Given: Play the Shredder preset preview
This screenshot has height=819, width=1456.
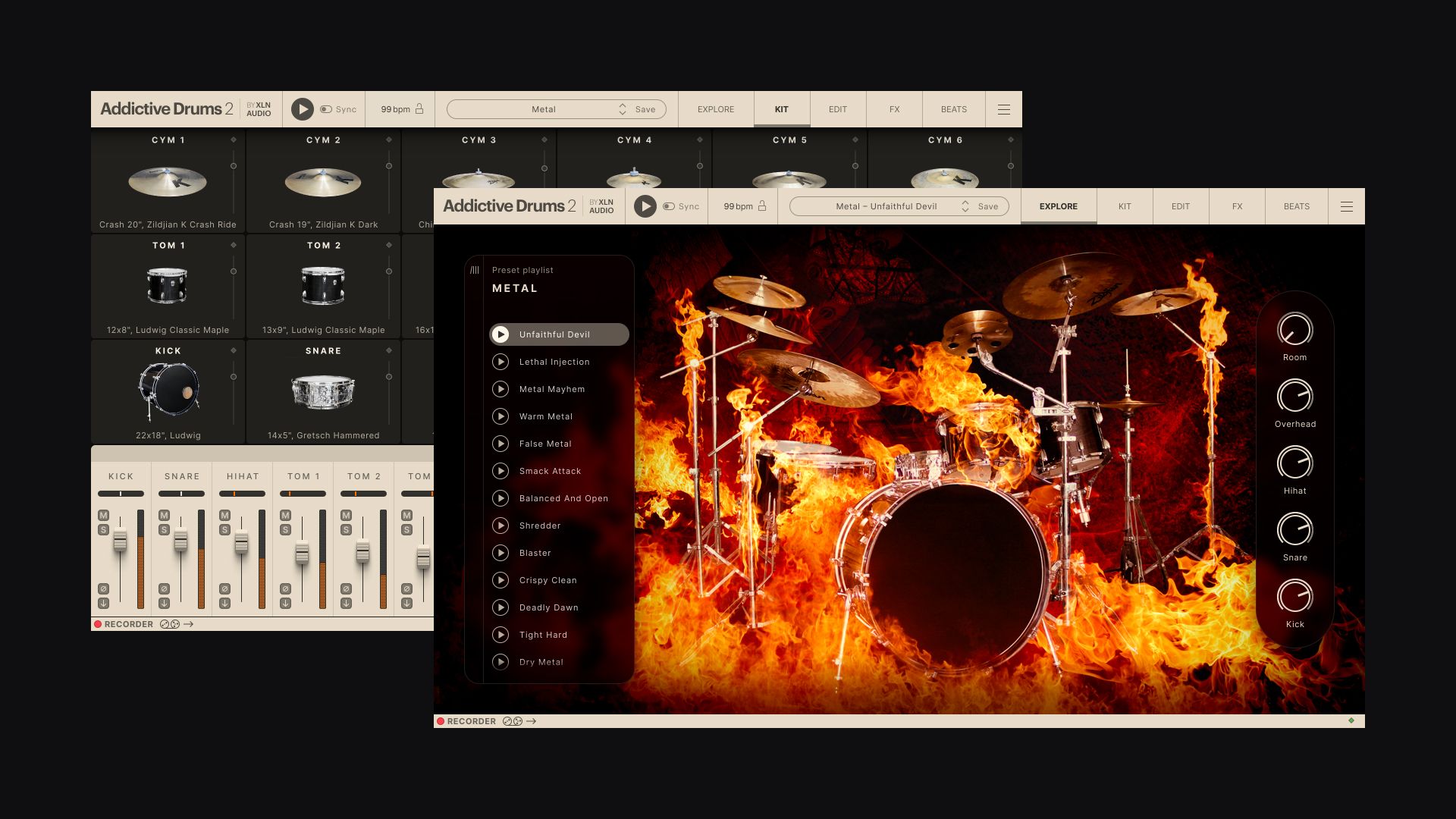Looking at the screenshot, I should point(500,526).
